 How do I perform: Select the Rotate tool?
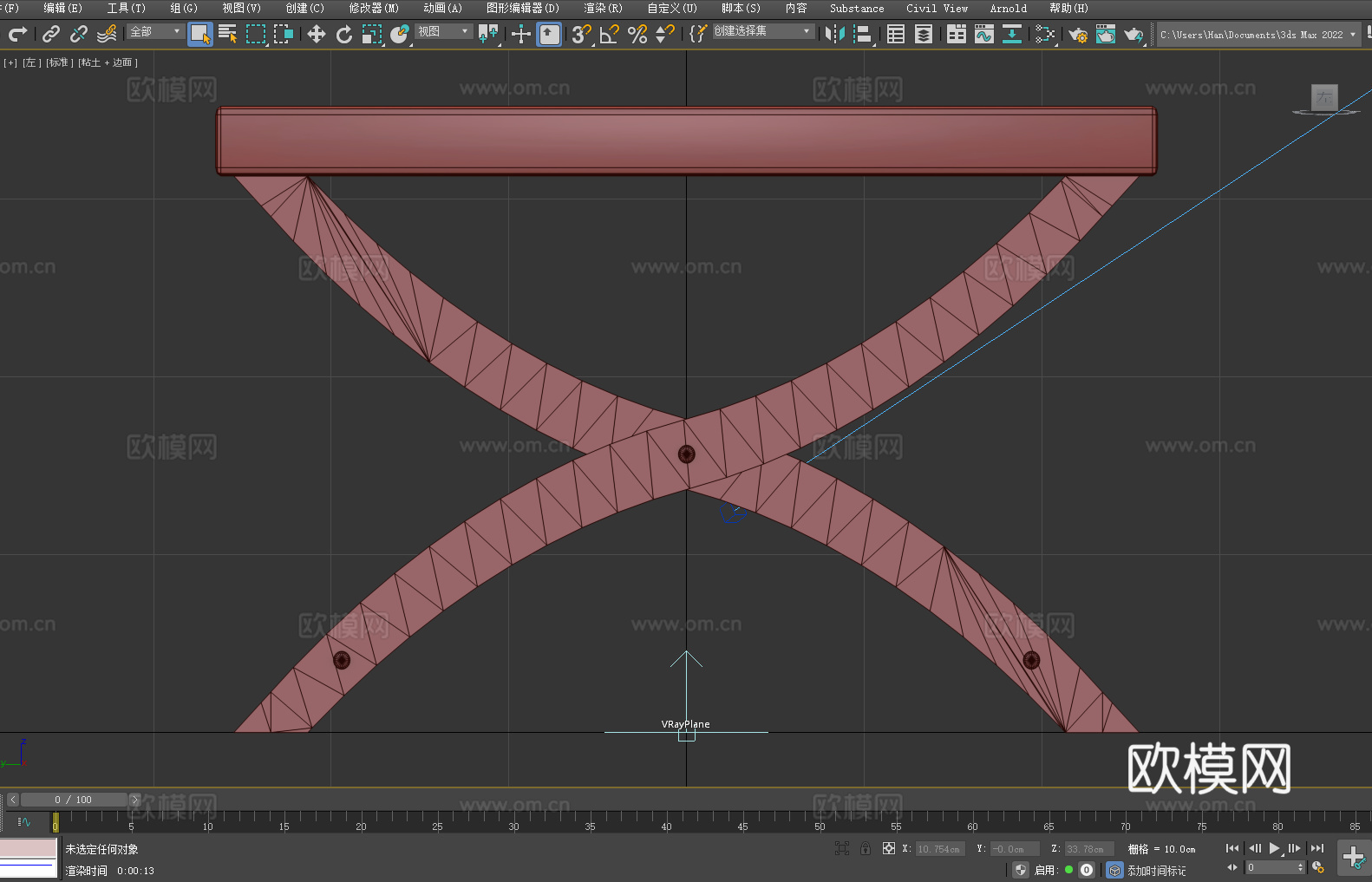click(x=344, y=34)
